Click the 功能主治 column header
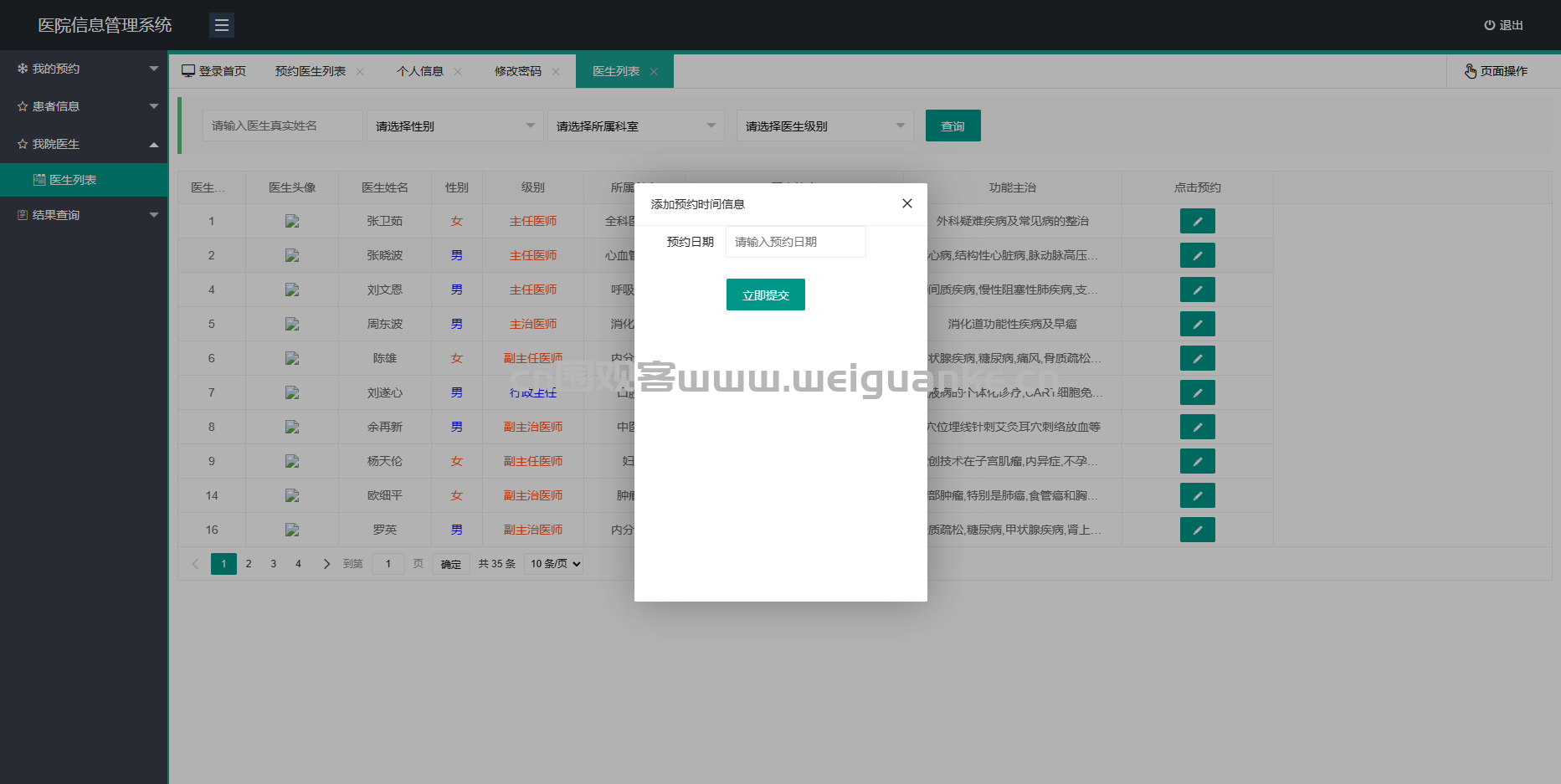The width and height of the screenshot is (1561, 784). (1013, 187)
